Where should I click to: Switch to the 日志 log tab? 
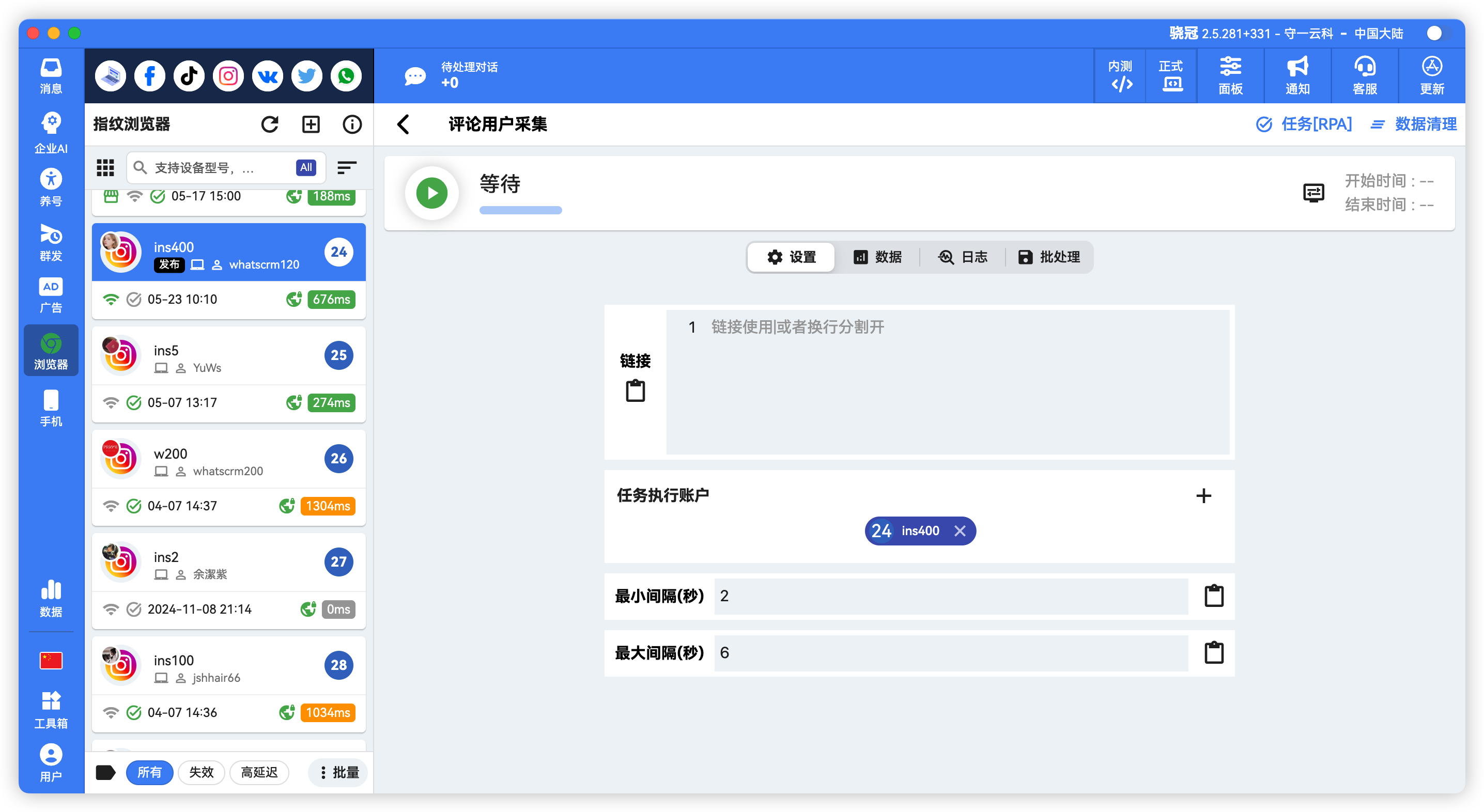pyautogui.click(x=963, y=257)
